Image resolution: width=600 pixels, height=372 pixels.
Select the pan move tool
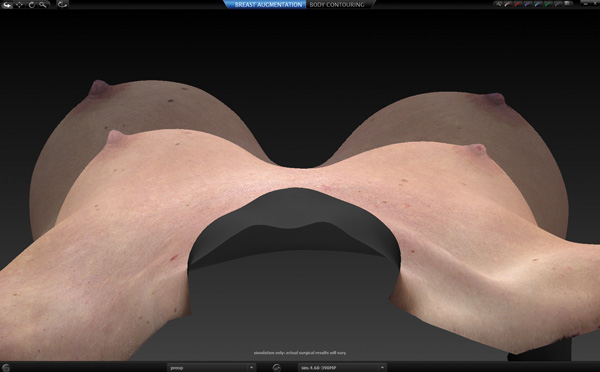[20, 5]
